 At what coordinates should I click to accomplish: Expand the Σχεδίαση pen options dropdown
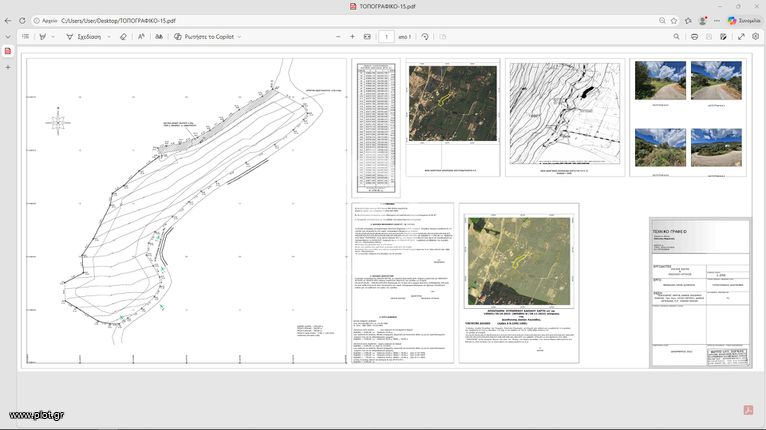[109, 37]
